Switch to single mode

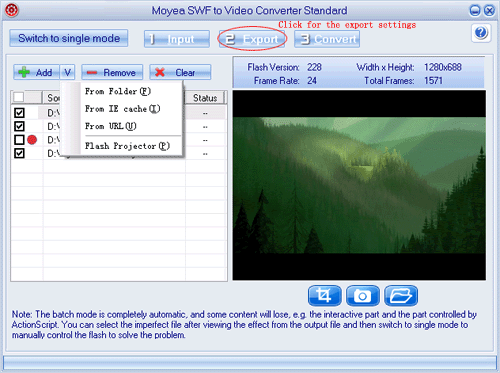(69, 38)
